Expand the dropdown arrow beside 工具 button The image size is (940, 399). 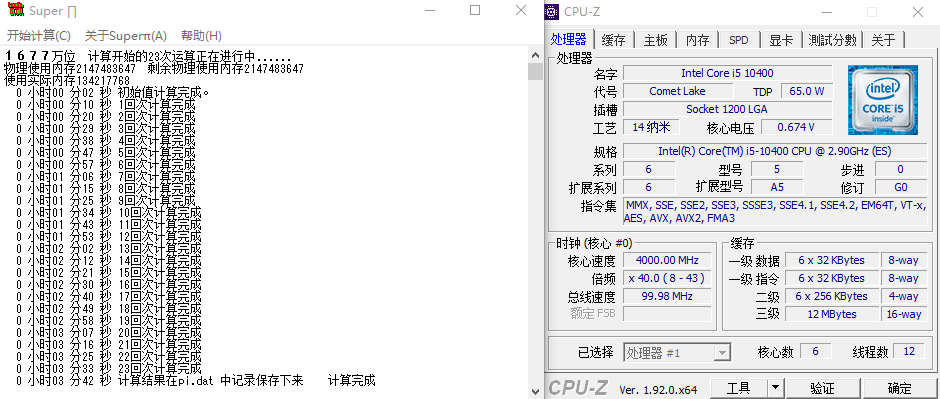[776, 388]
